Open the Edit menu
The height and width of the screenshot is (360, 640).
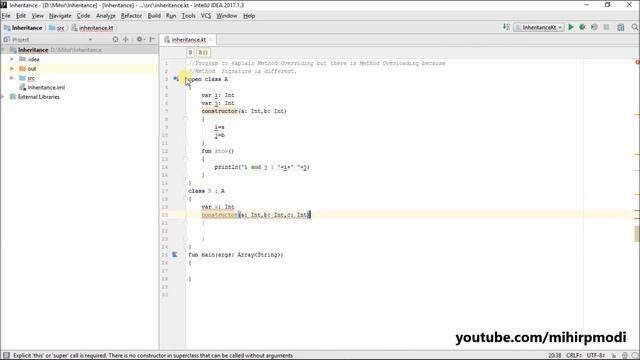pos(21,16)
